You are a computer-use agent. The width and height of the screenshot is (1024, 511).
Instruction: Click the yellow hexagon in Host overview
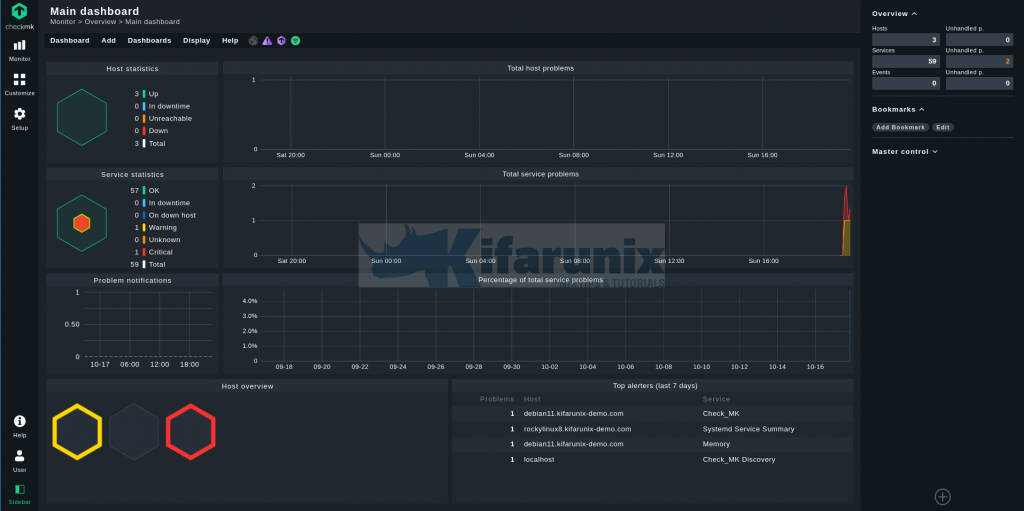(77, 431)
